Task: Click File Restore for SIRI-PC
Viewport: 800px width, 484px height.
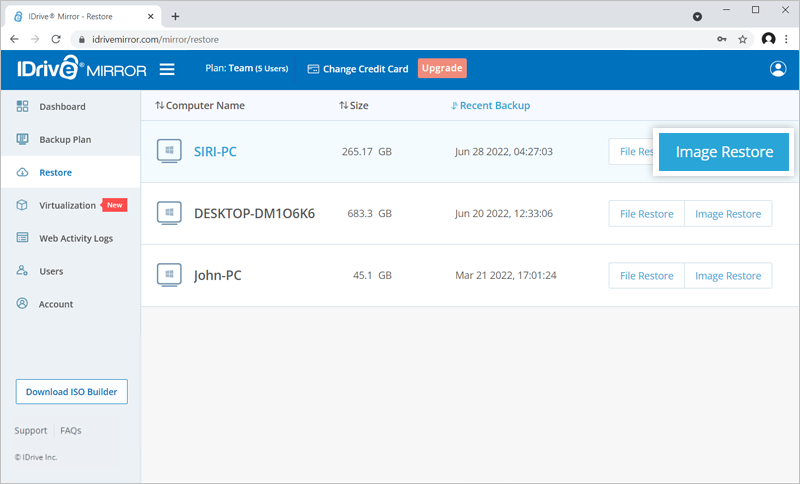Action: [632, 151]
